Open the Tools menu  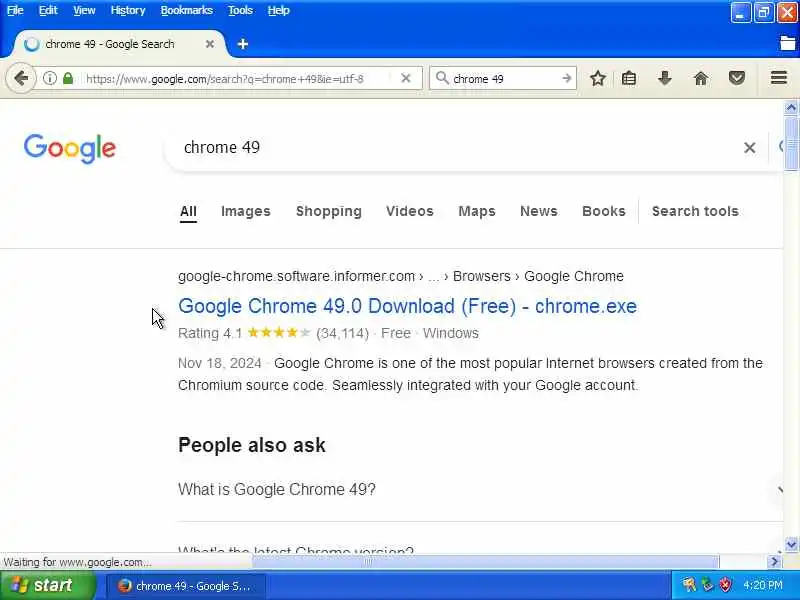[240, 10]
